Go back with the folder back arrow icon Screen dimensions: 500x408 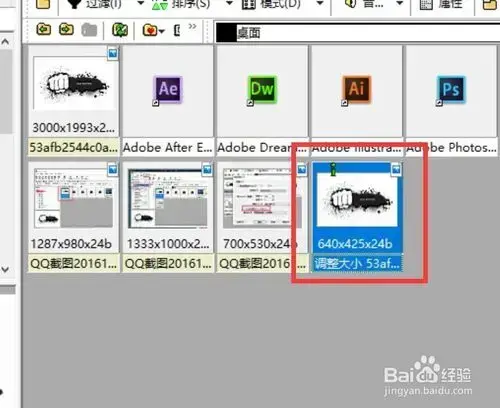[x=44, y=30]
